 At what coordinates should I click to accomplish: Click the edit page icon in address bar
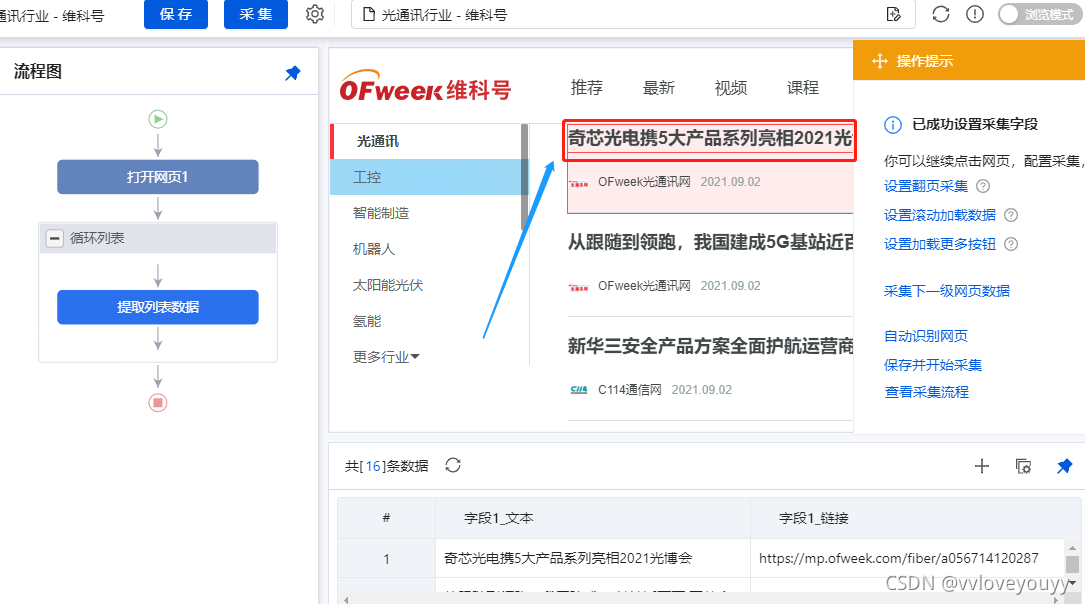click(x=893, y=15)
